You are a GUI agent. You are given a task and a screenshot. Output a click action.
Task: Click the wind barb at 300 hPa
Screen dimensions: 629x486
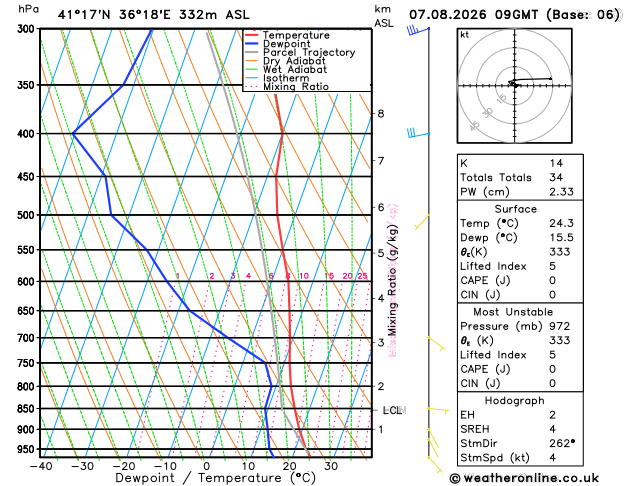418,30
